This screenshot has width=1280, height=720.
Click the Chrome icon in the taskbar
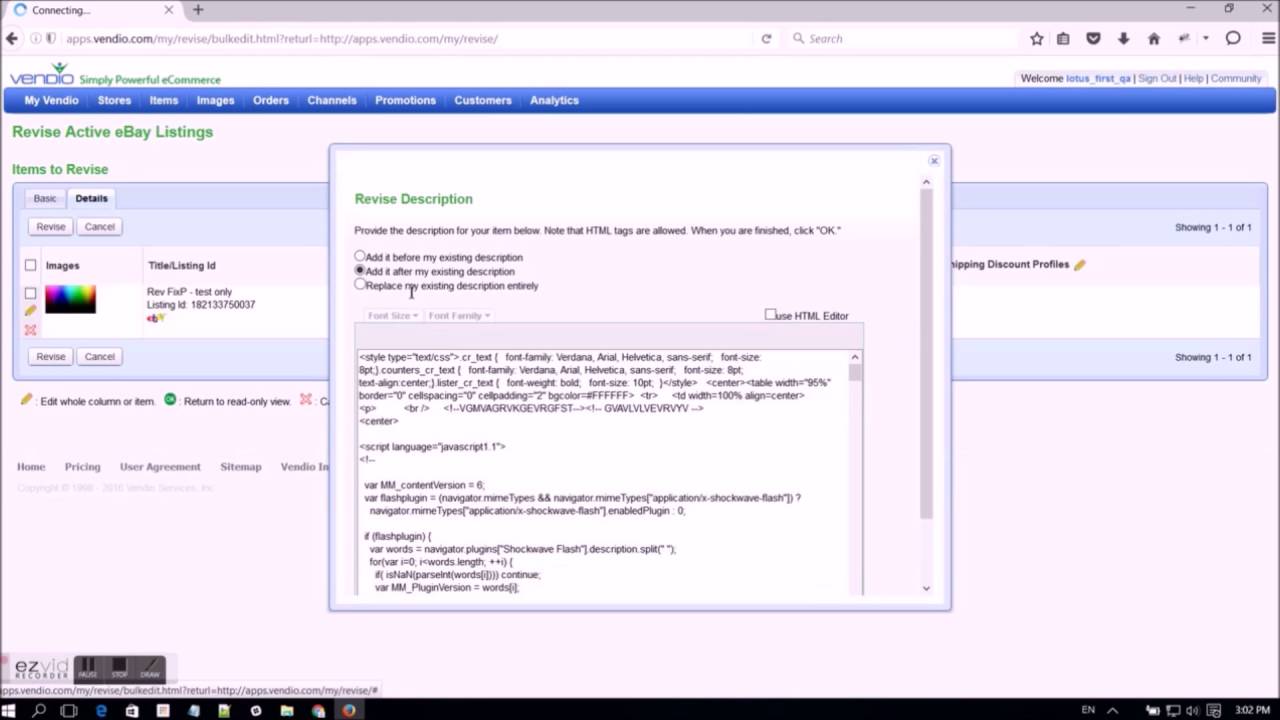[x=318, y=710]
